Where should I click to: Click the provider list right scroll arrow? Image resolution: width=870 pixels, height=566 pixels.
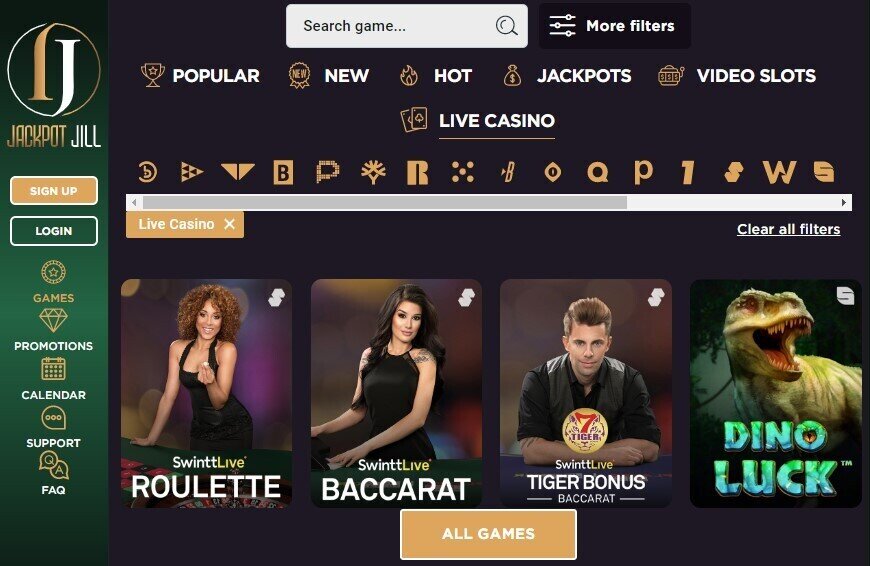pos(844,203)
